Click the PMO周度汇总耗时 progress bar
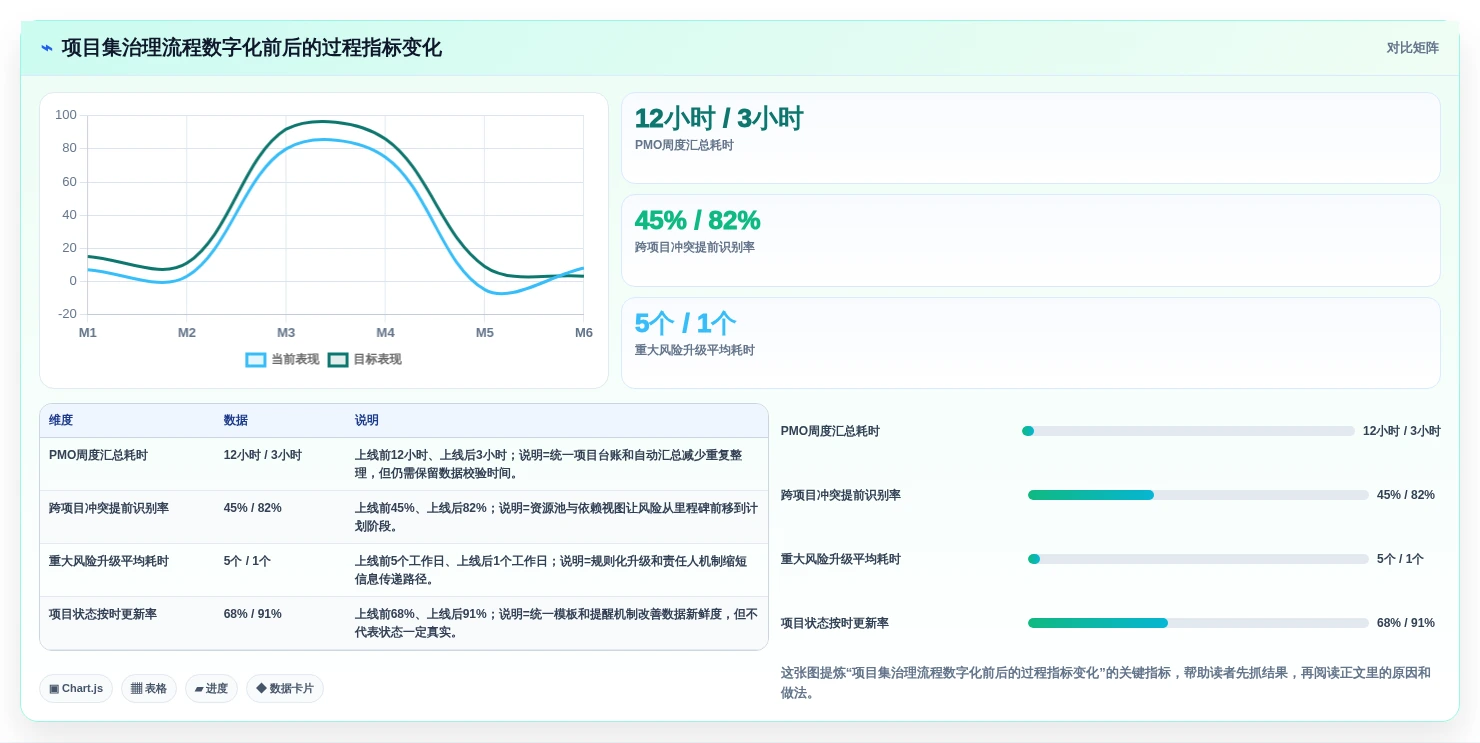Image resolution: width=1480 pixels, height=743 pixels. [1188, 431]
